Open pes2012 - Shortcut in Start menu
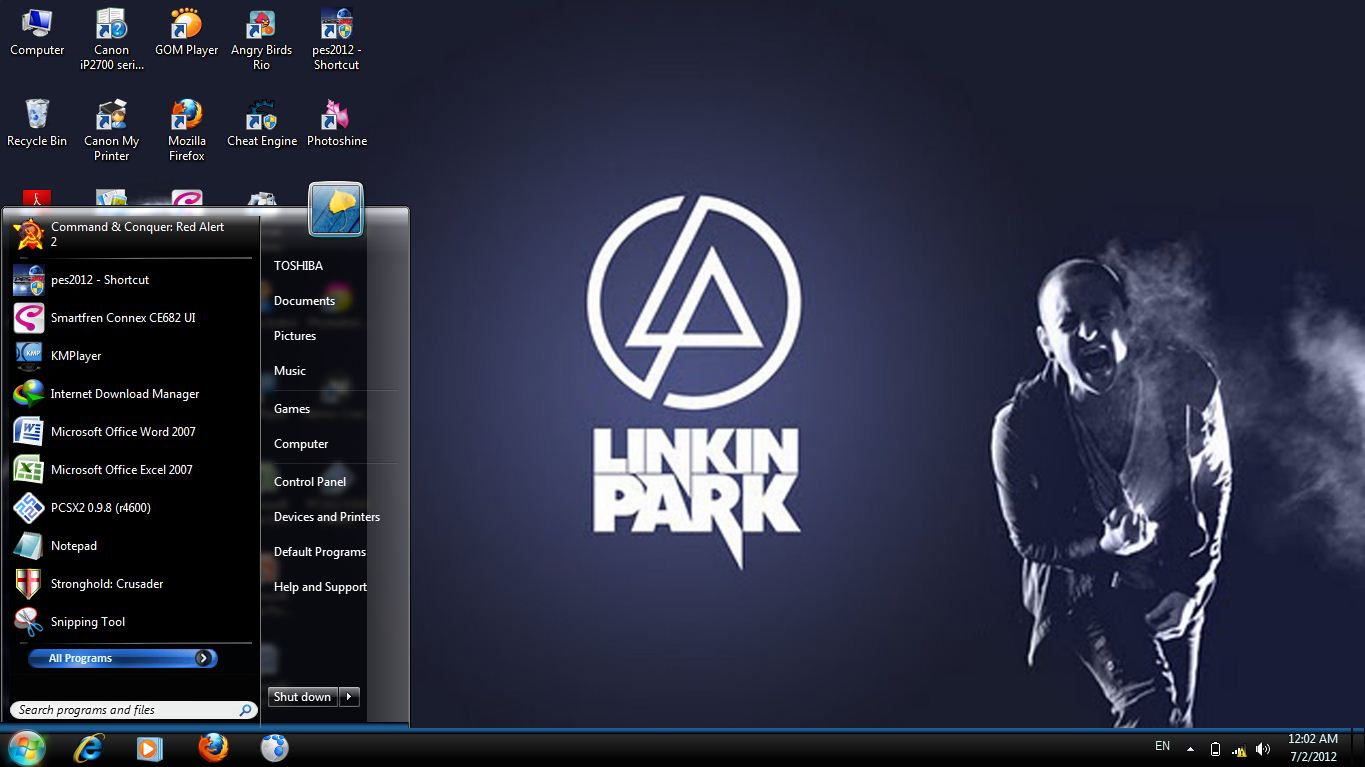The width and height of the screenshot is (1365, 767). (x=133, y=280)
